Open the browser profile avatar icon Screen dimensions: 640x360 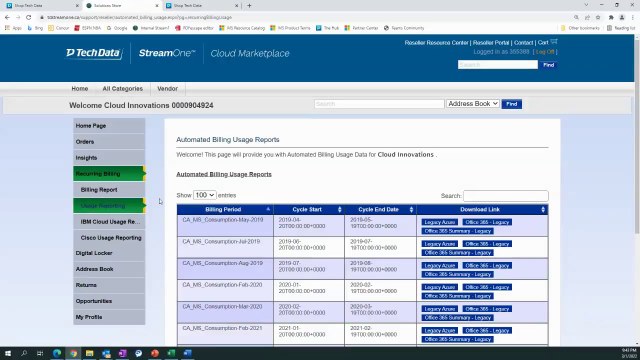tap(622, 18)
